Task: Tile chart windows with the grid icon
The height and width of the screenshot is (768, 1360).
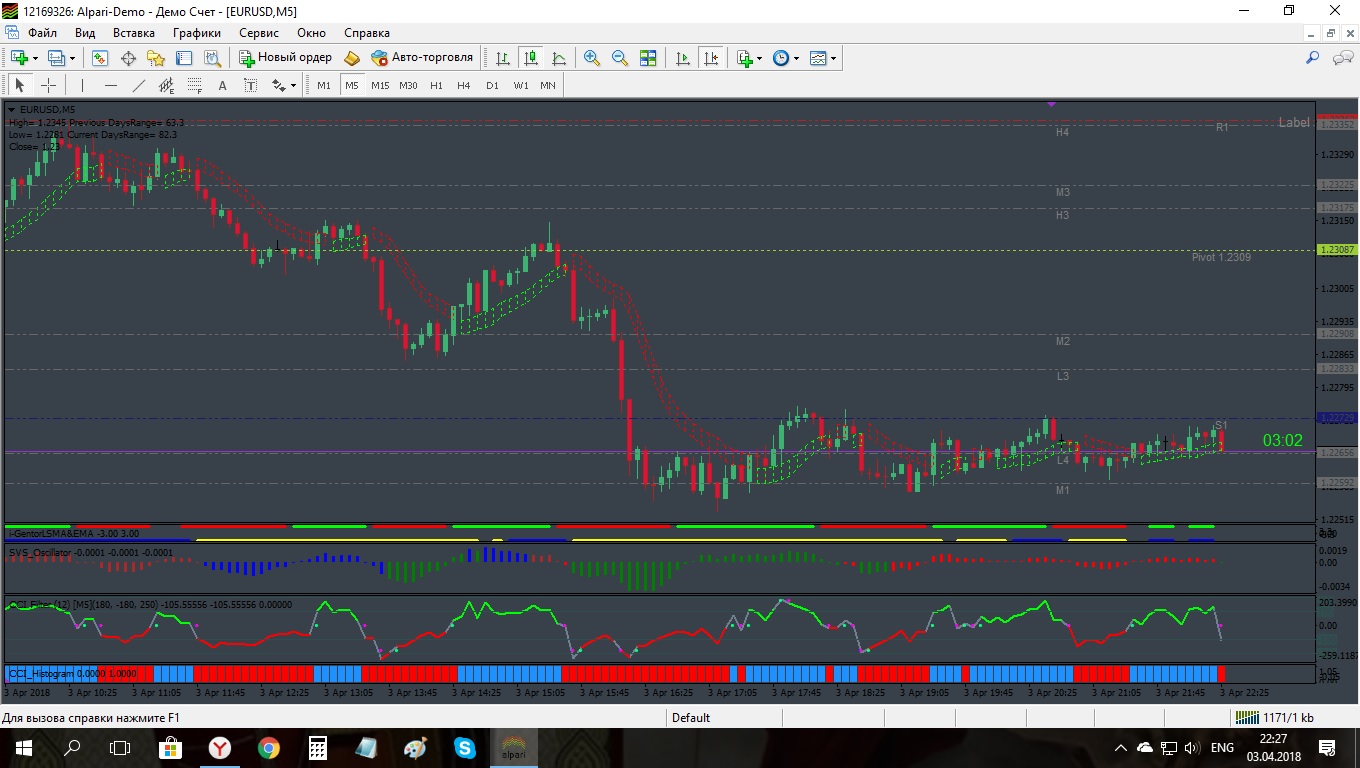Action: 648,58
